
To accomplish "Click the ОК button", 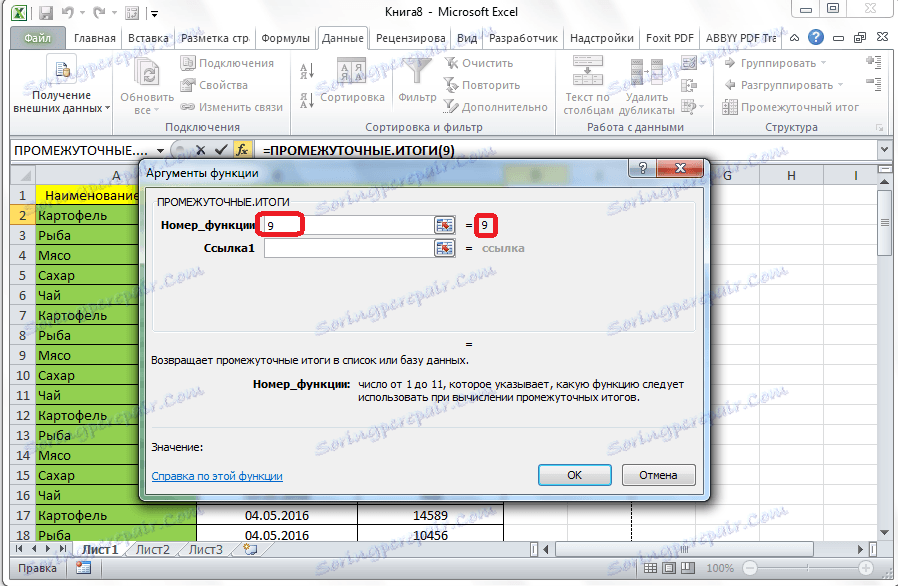I will coord(574,475).
